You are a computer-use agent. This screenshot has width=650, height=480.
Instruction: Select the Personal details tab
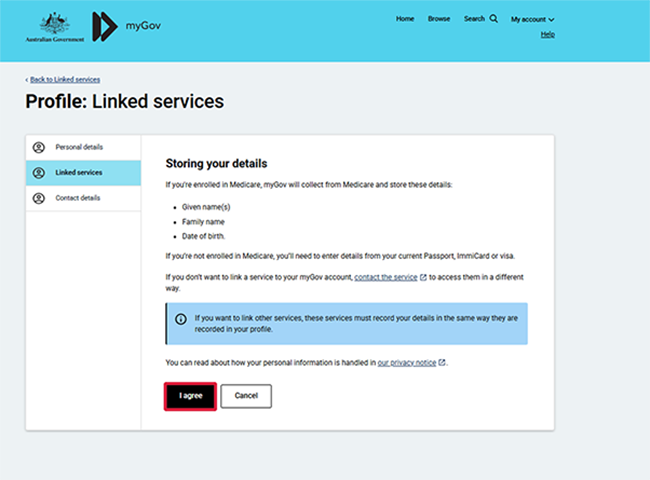[x=79, y=147]
